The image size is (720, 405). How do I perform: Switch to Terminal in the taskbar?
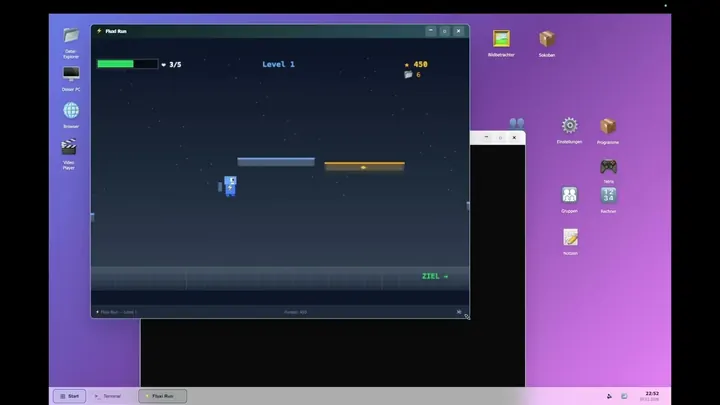(x=107, y=396)
